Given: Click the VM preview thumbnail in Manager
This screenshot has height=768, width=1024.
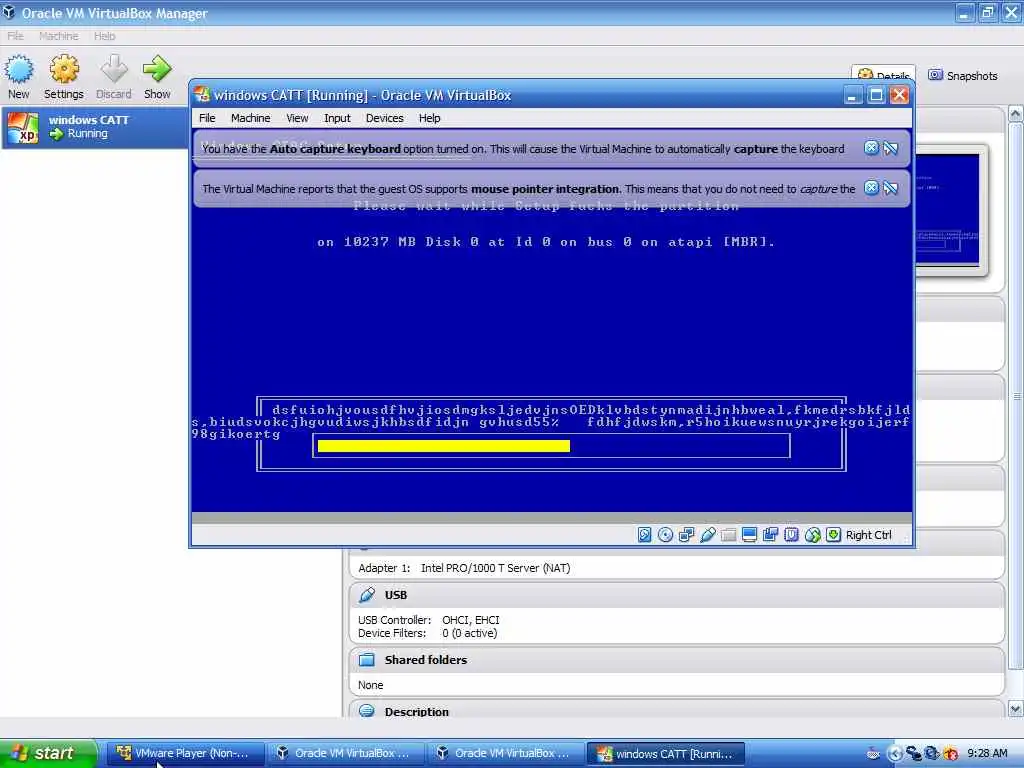Looking at the screenshot, I should click(947, 209).
